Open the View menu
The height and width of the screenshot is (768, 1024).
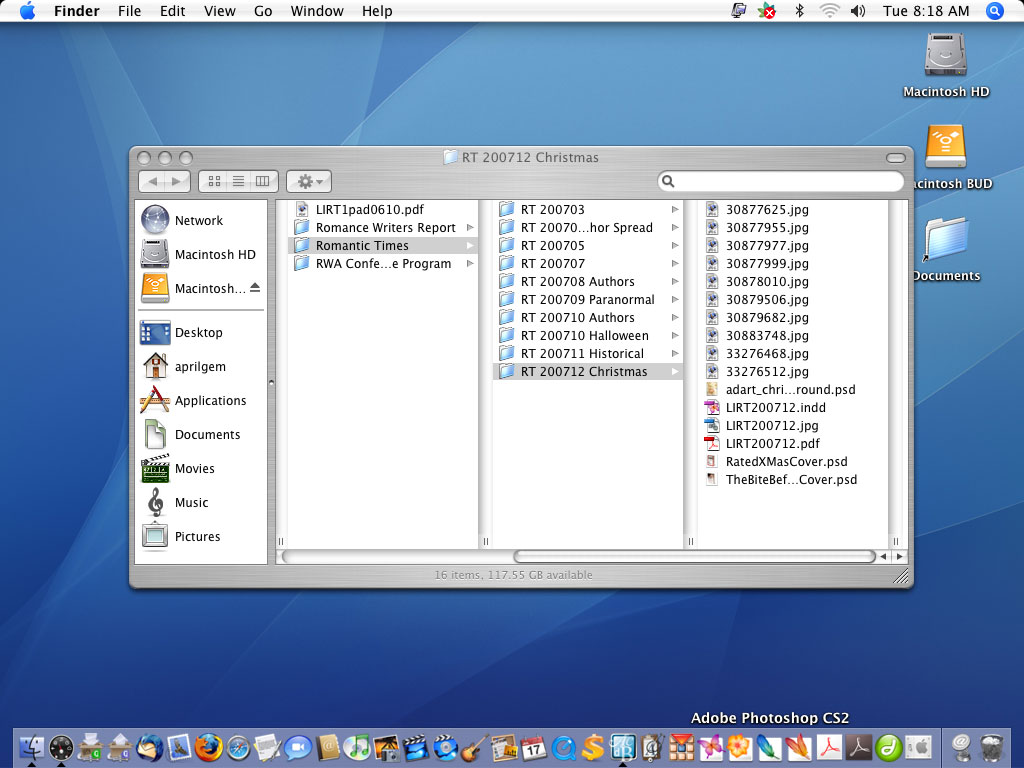(x=219, y=11)
